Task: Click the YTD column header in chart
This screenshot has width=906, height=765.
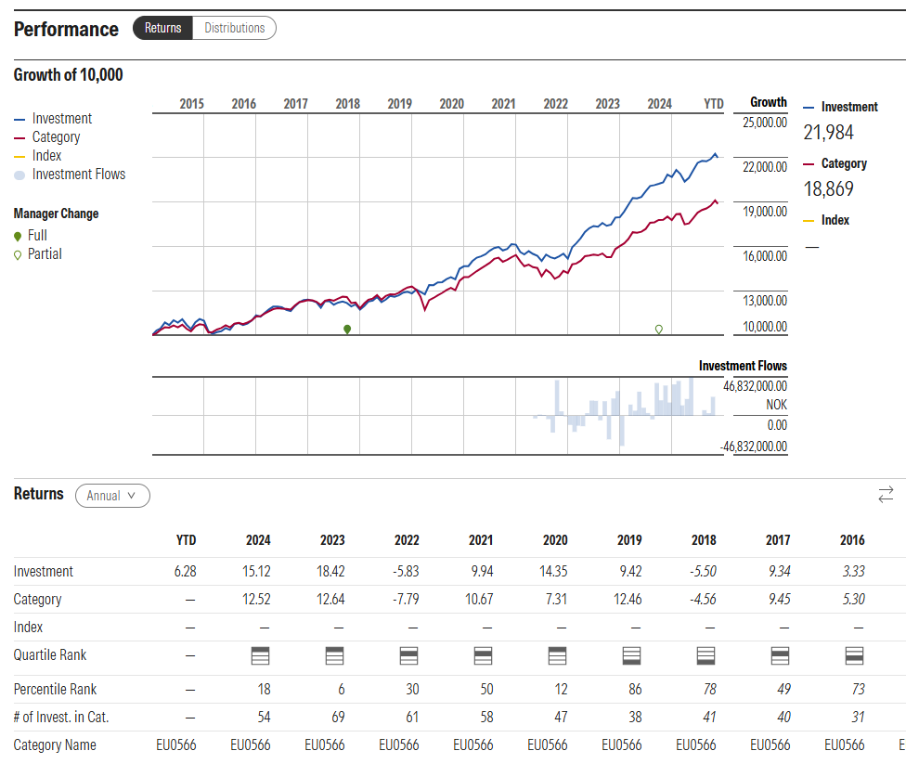Action: click(x=713, y=104)
